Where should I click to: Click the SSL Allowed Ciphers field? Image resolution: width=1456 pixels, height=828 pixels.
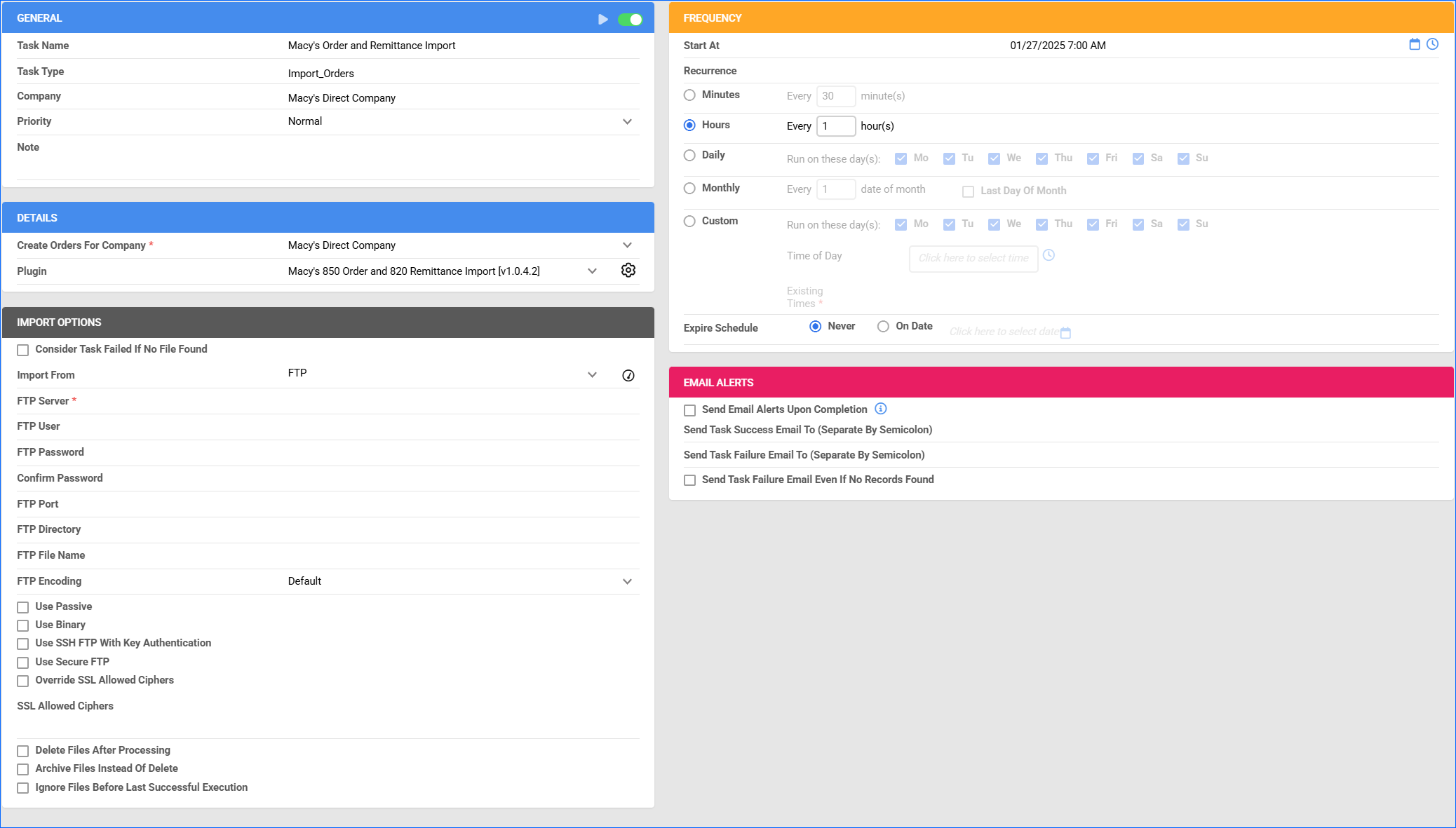463,716
